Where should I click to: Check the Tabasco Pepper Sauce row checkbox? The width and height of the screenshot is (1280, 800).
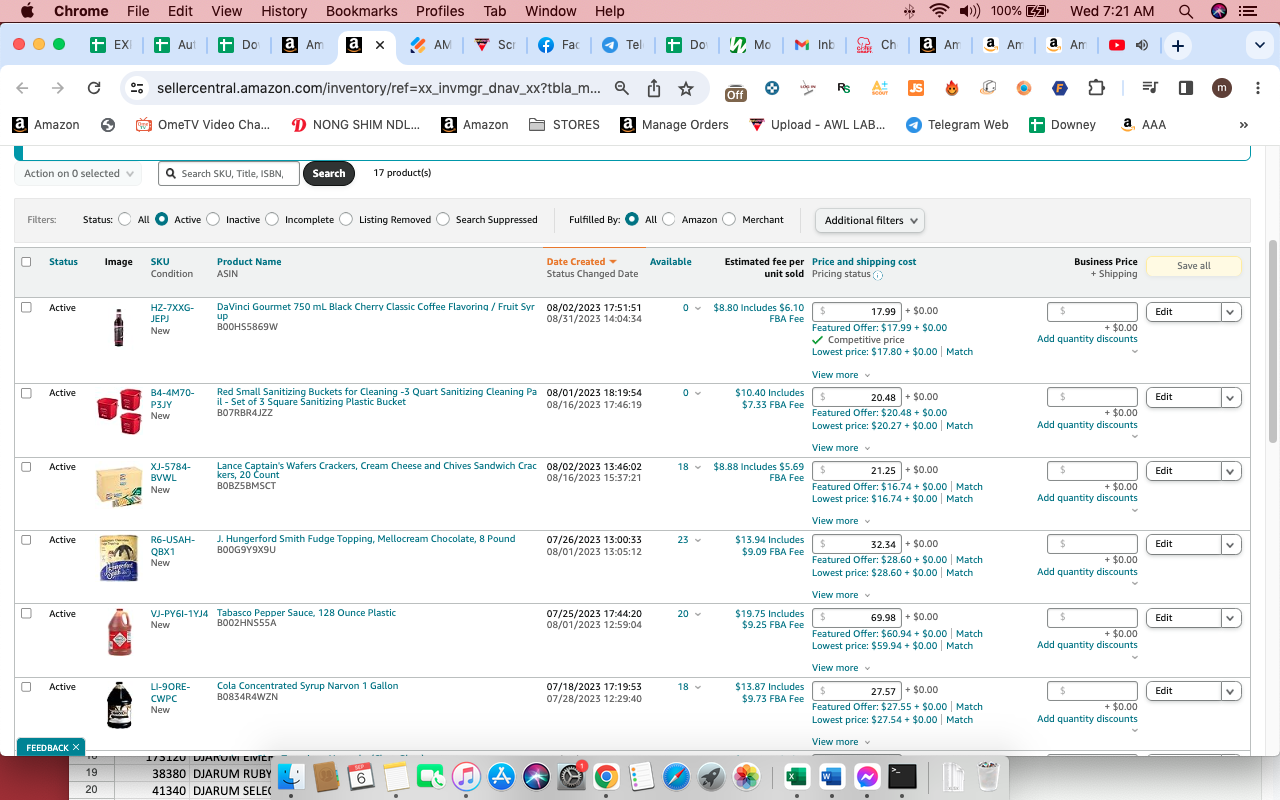[26, 613]
